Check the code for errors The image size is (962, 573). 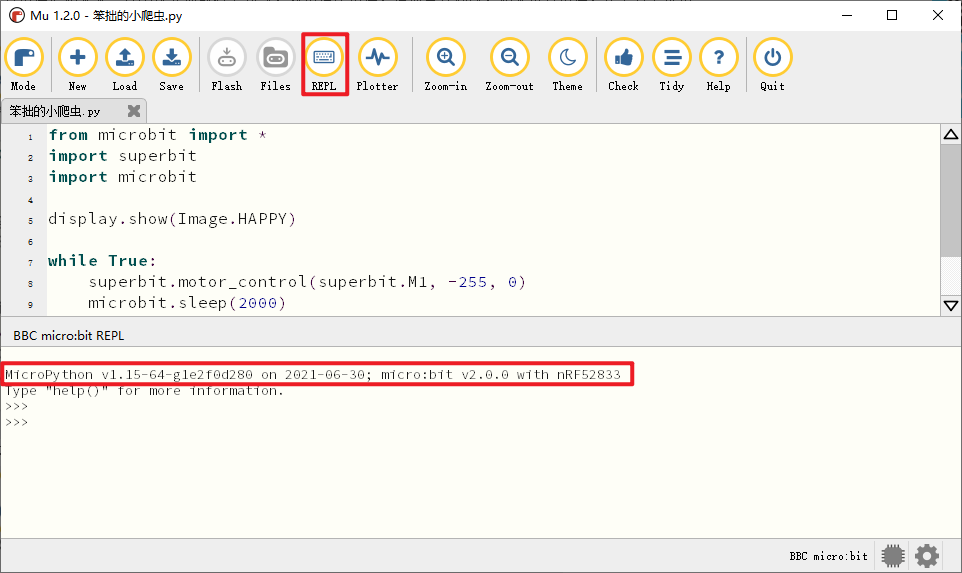tap(623, 65)
